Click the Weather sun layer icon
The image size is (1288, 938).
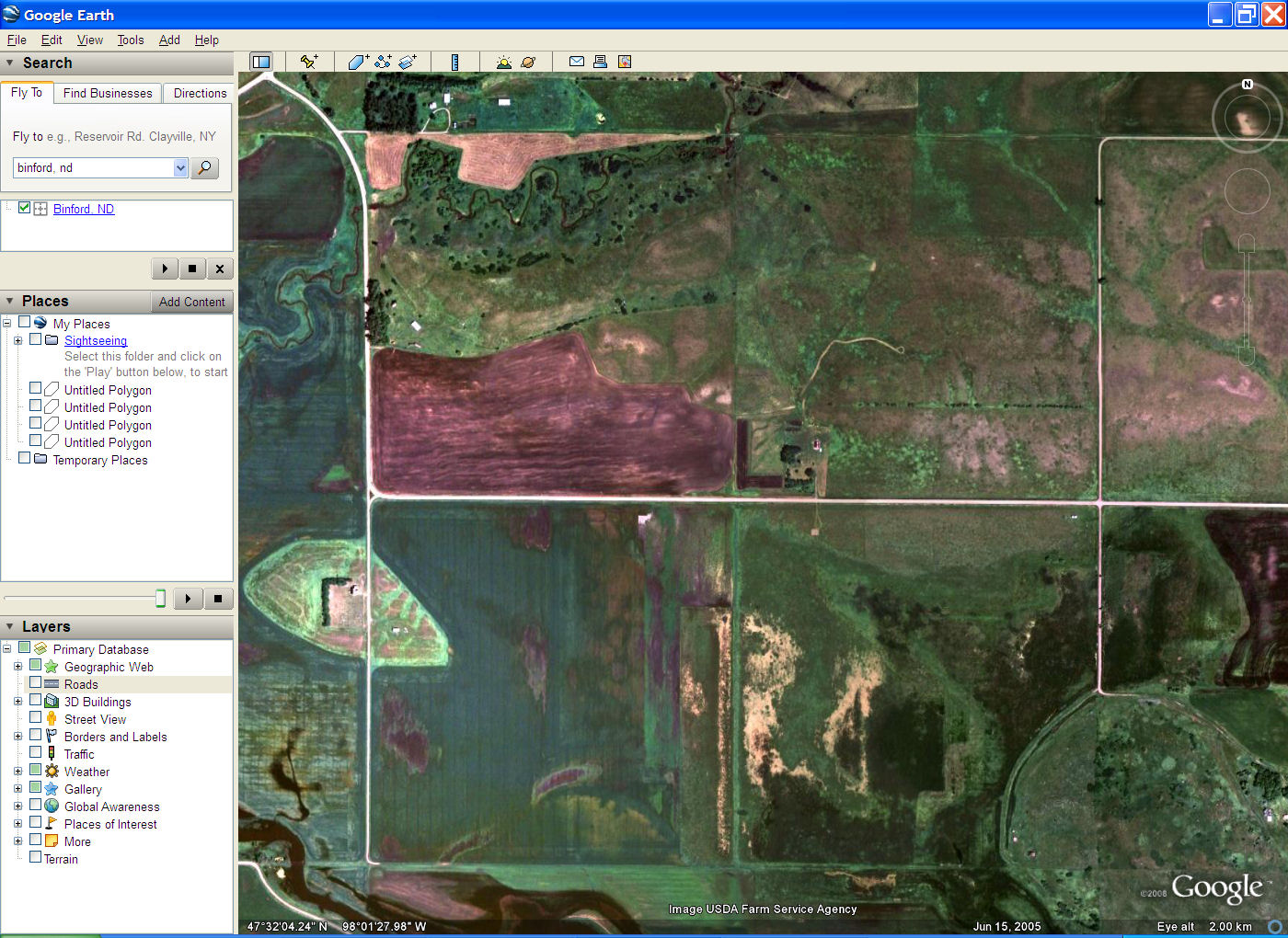52,772
